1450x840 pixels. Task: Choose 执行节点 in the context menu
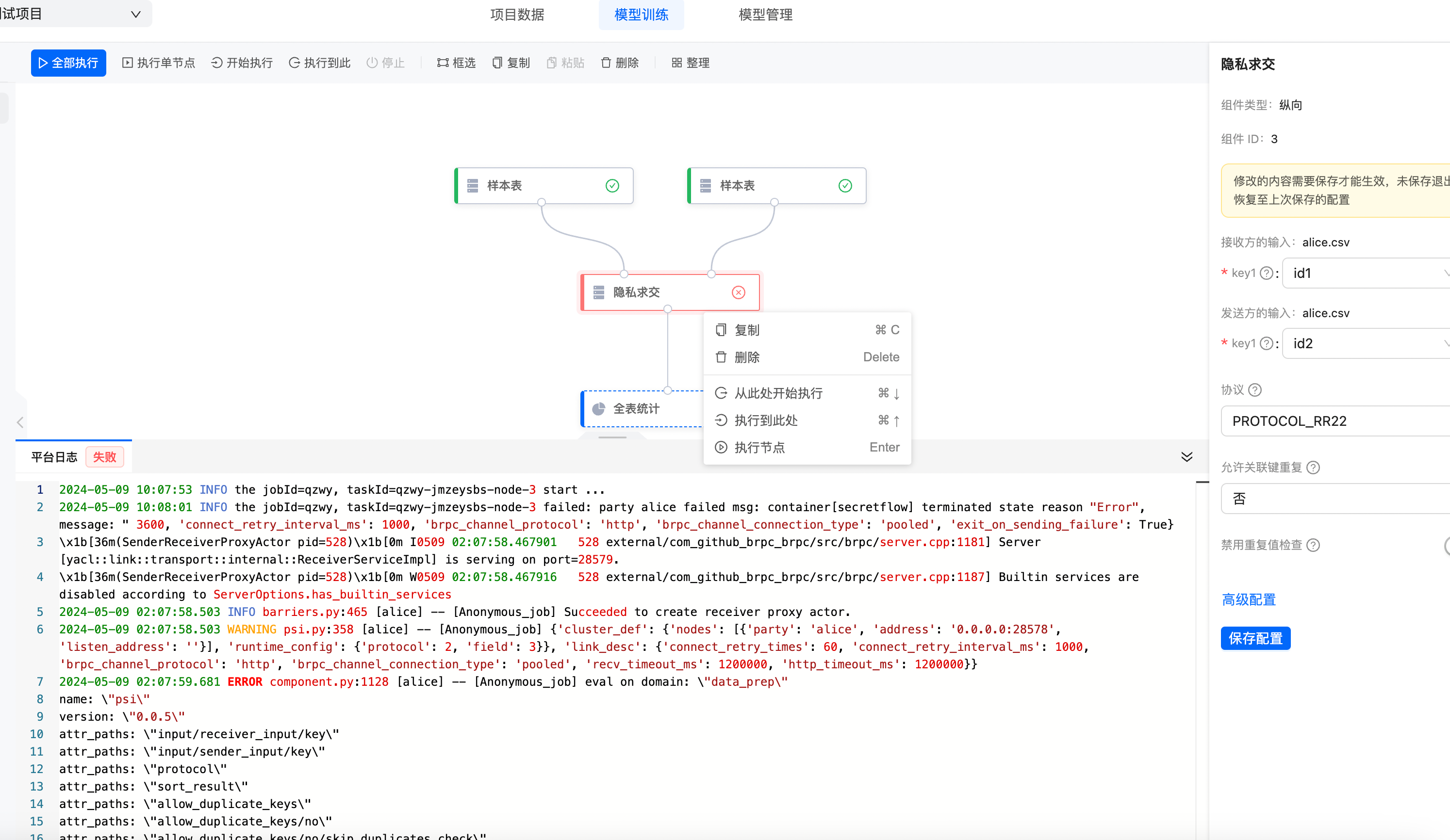tap(807, 447)
